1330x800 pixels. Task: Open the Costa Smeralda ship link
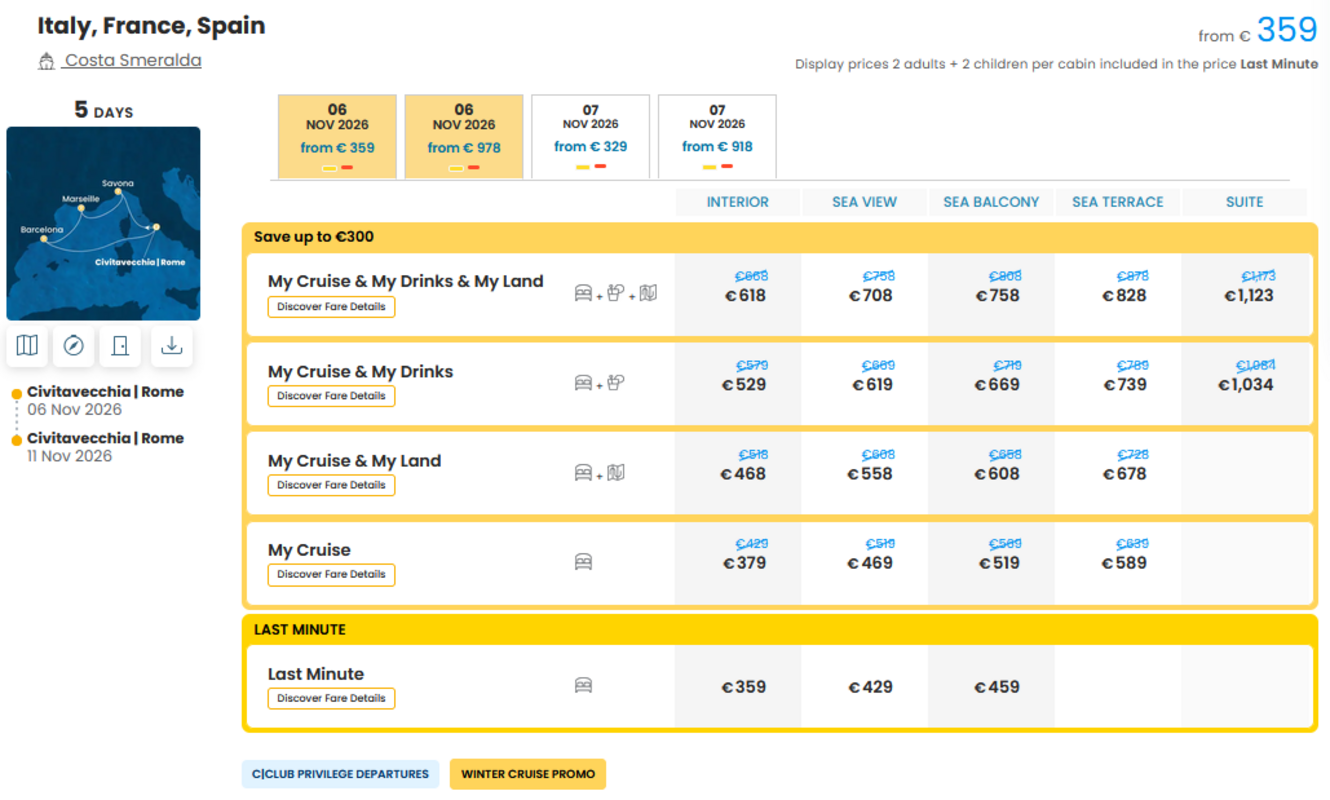(133, 61)
